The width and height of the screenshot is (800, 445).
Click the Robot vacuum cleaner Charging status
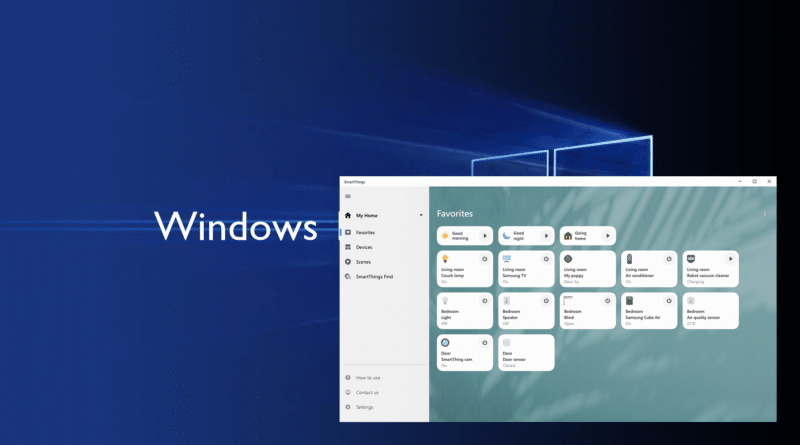click(x=695, y=282)
